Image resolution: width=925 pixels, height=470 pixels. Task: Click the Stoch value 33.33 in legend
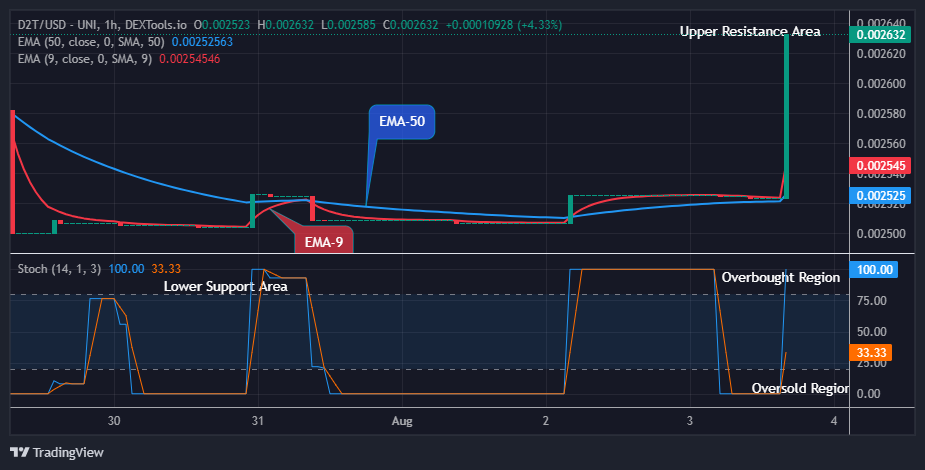pos(166,269)
